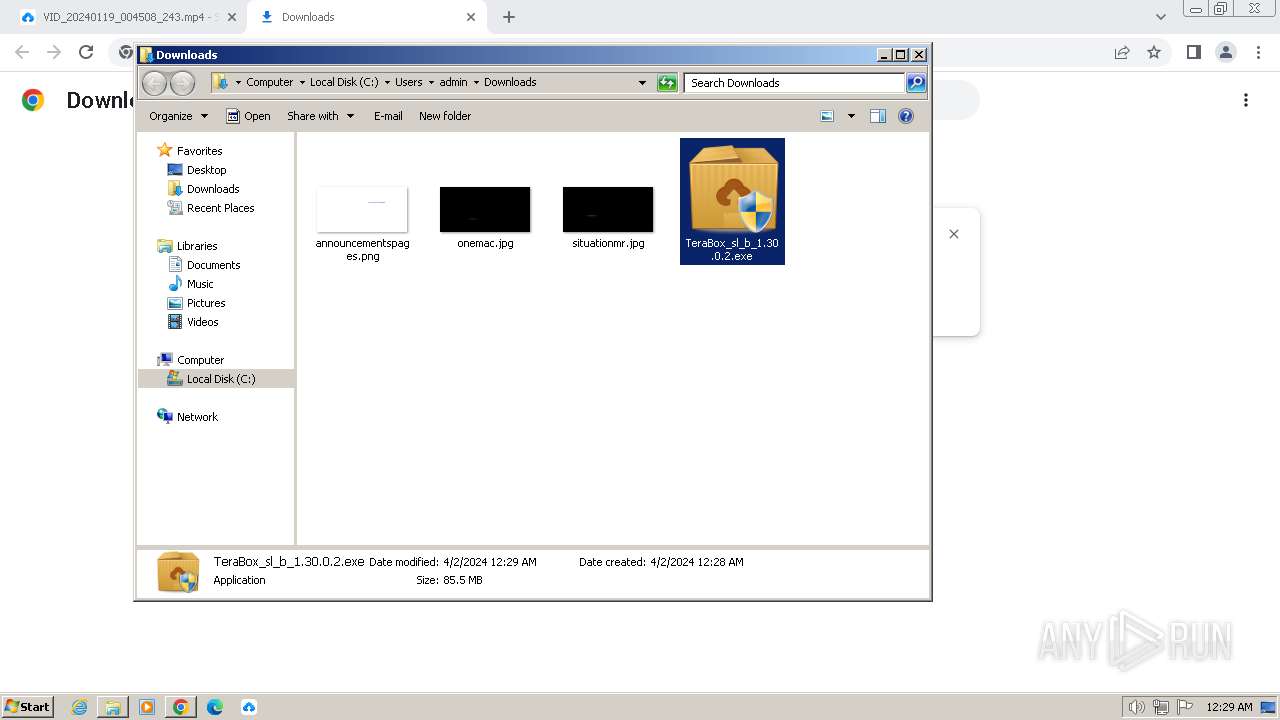Click Computer segment in address breadcrumb
This screenshot has width=1280, height=720.
[x=270, y=83]
